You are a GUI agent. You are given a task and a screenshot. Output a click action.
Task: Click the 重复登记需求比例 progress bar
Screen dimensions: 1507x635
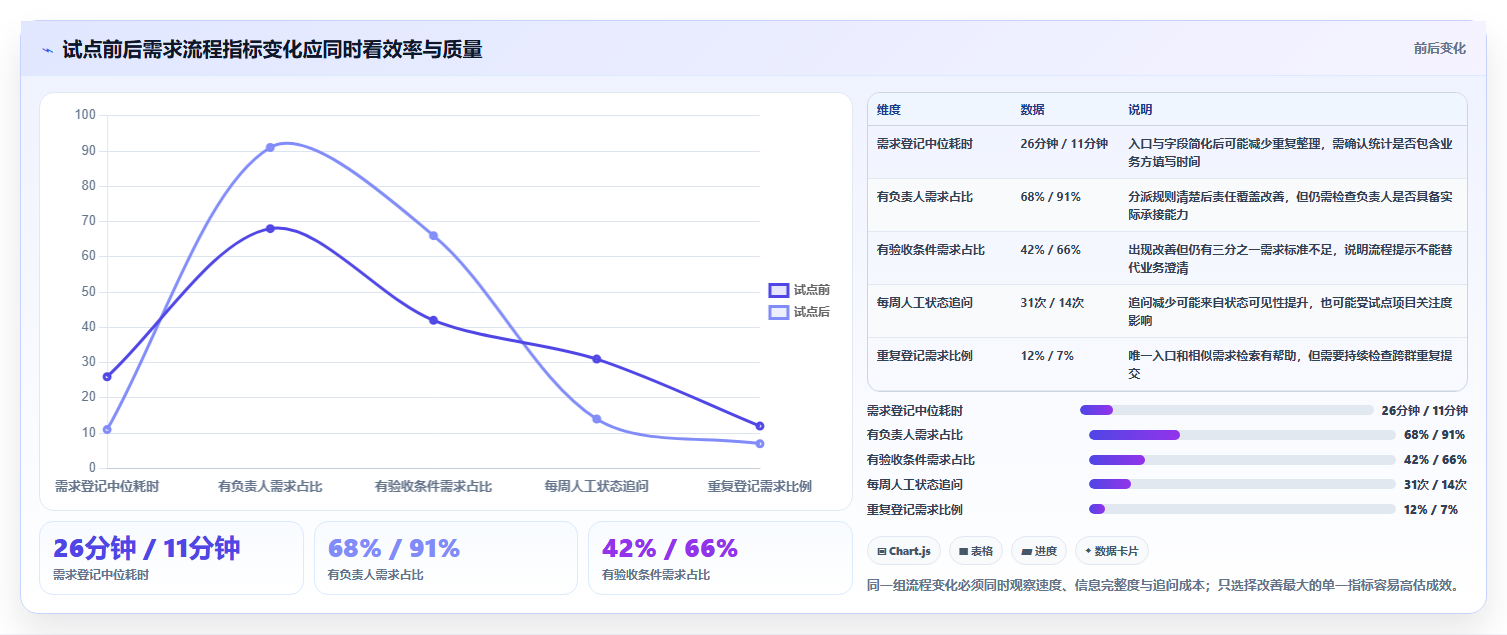point(1242,509)
